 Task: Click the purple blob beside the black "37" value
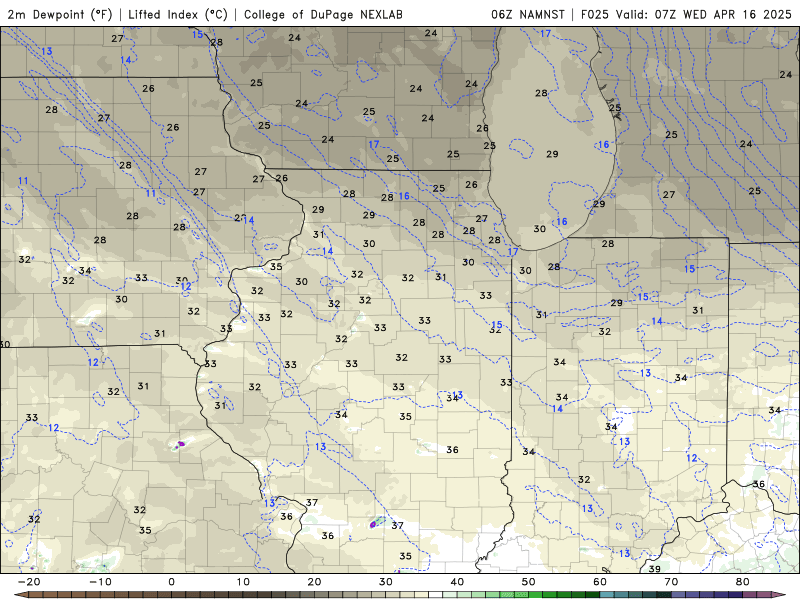pos(373,524)
